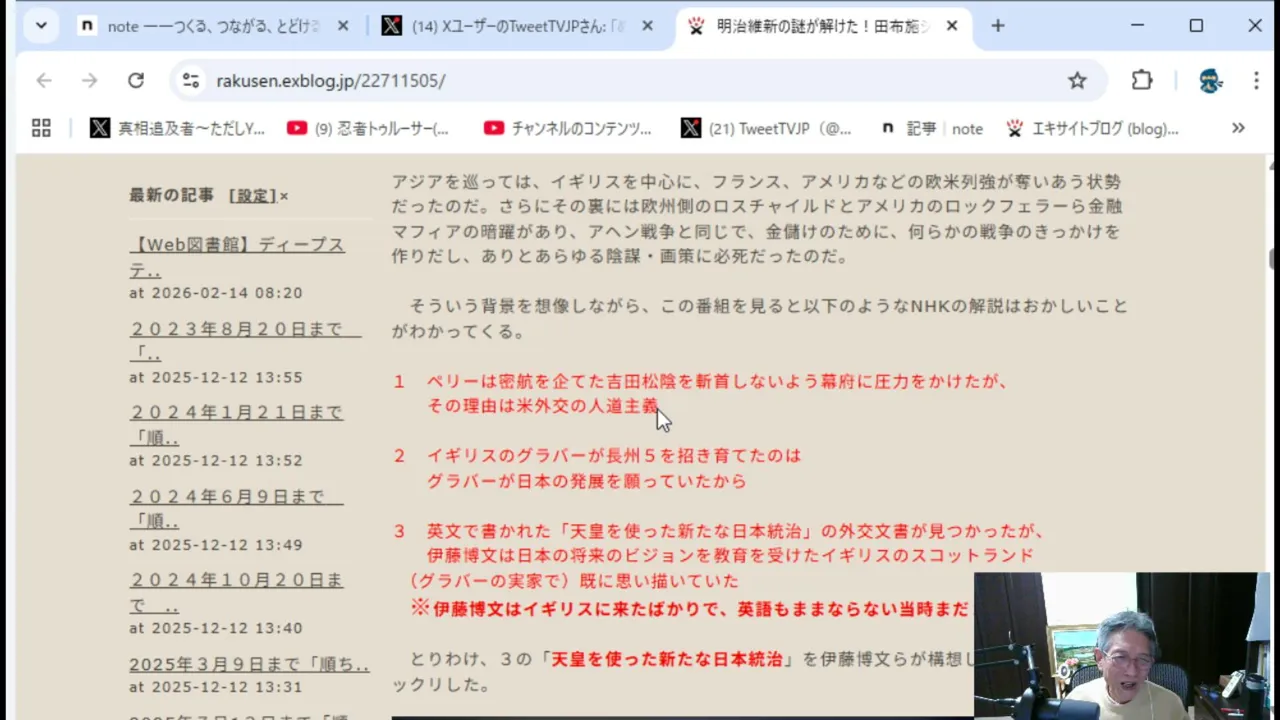This screenshot has height=720, width=1280.
Task: Click paragraph starting アジアを巡っては
Action: (759, 219)
